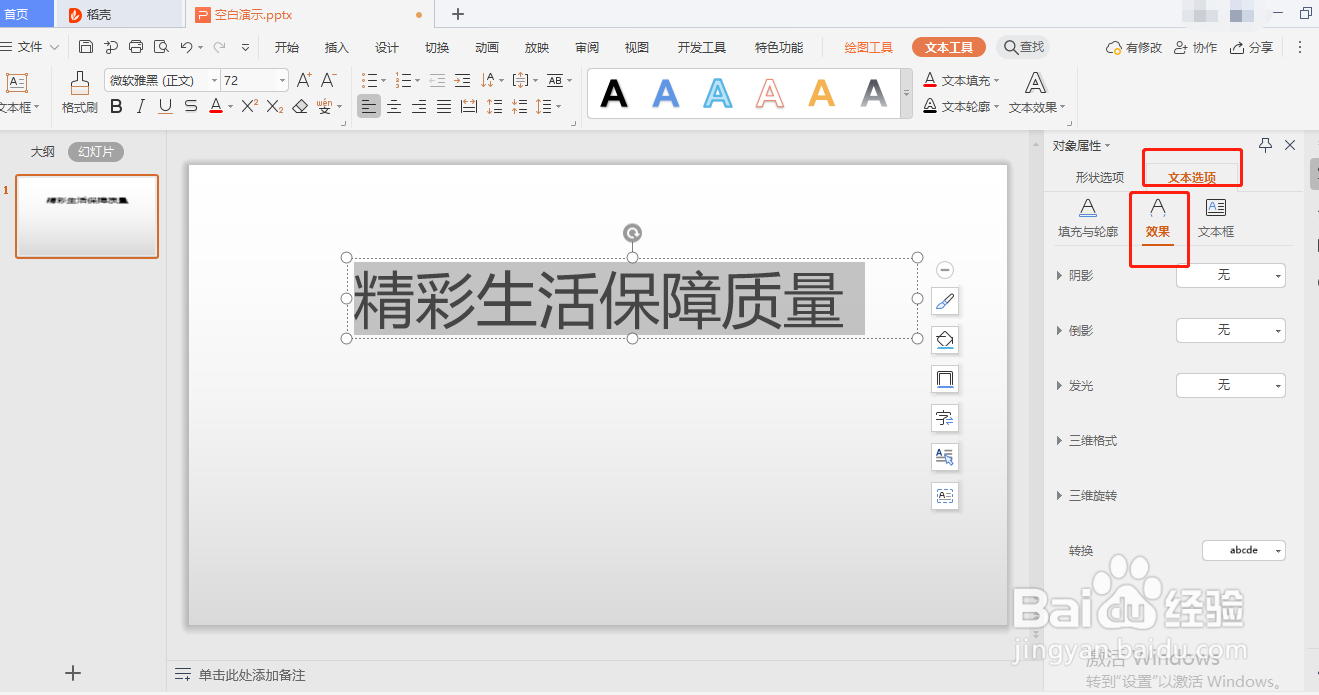The height and width of the screenshot is (695, 1319).
Task: Open font color dropdown arrow
Action: pos(230,107)
